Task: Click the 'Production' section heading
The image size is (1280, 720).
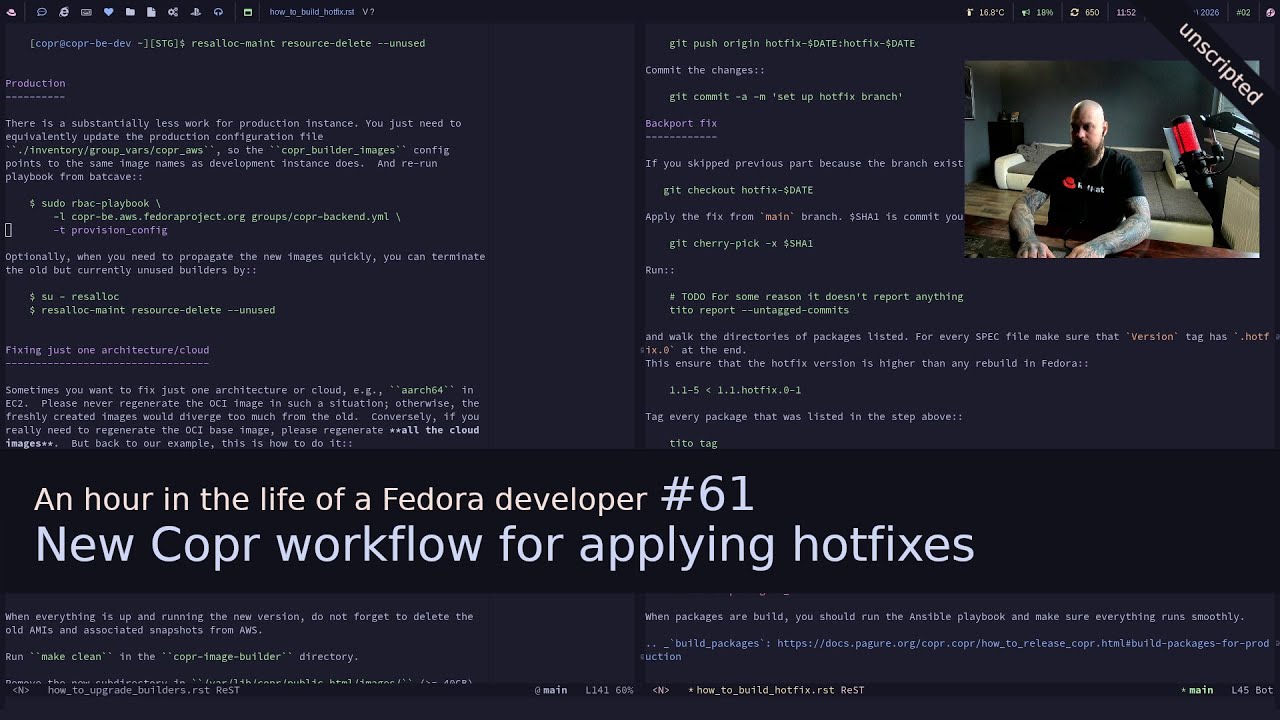Action: (35, 83)
